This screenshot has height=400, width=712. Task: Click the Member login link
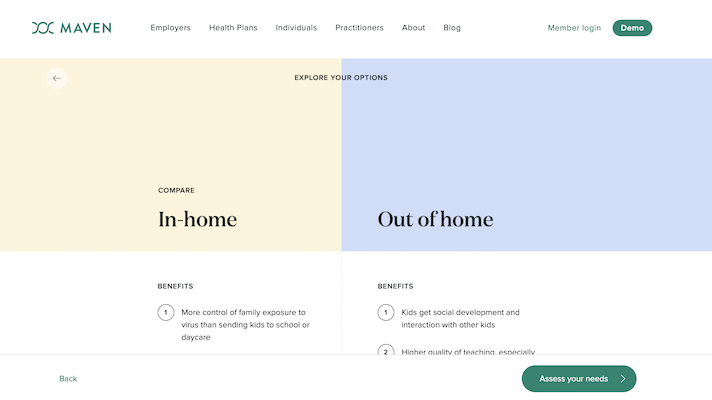pyautogui.click(x=574, y=28)
